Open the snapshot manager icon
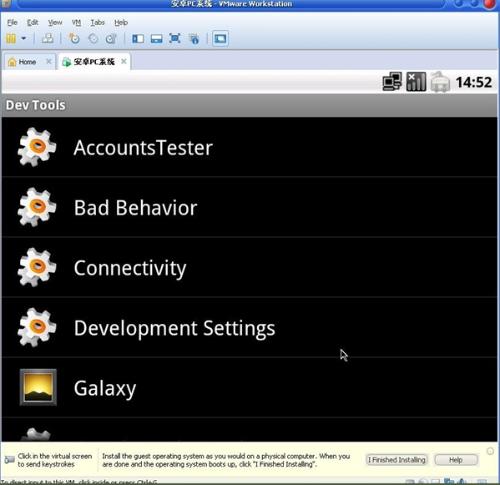The image size is (500, 485). point(111,39)
